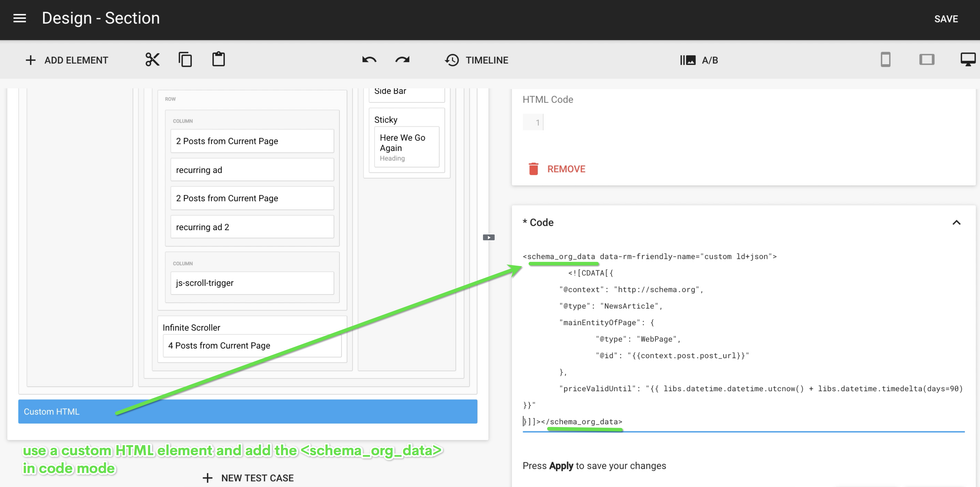Undo the last change

pyautogui.click(x=369, y=60)
